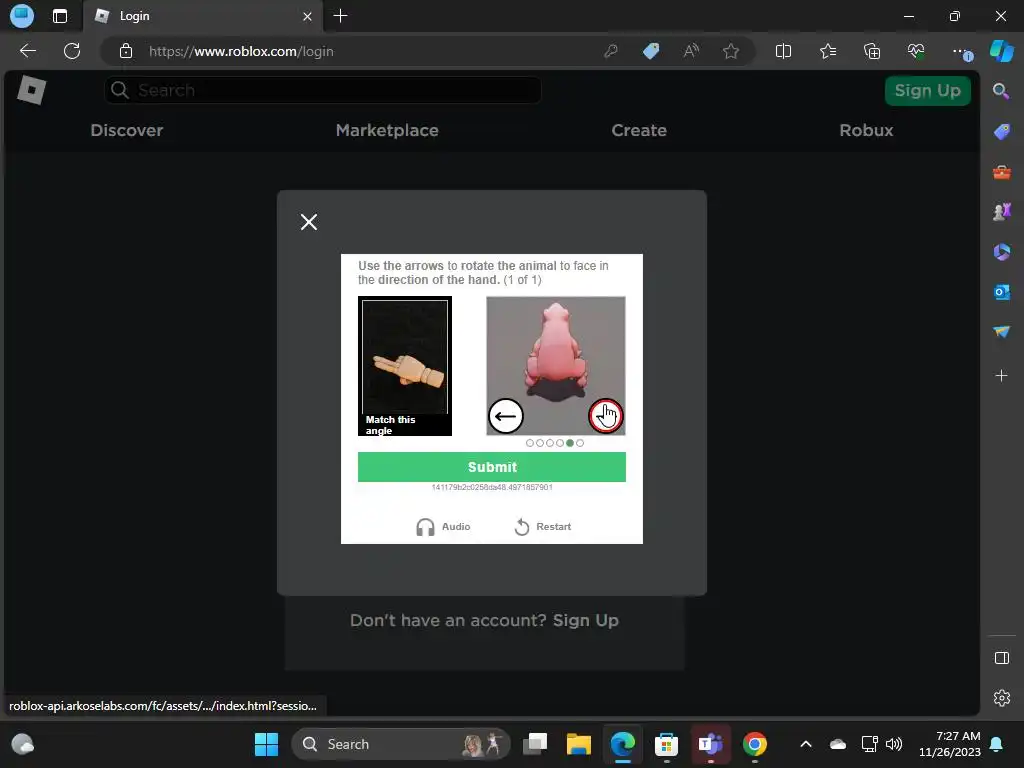Open sidebar Outlook icon
This screenshot has width=1024, height=768.
click(1001, 292)
